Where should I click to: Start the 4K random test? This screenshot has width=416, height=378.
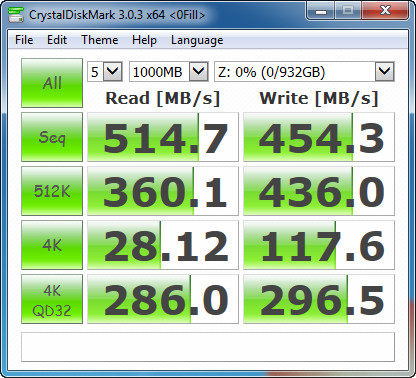(52, 245)
